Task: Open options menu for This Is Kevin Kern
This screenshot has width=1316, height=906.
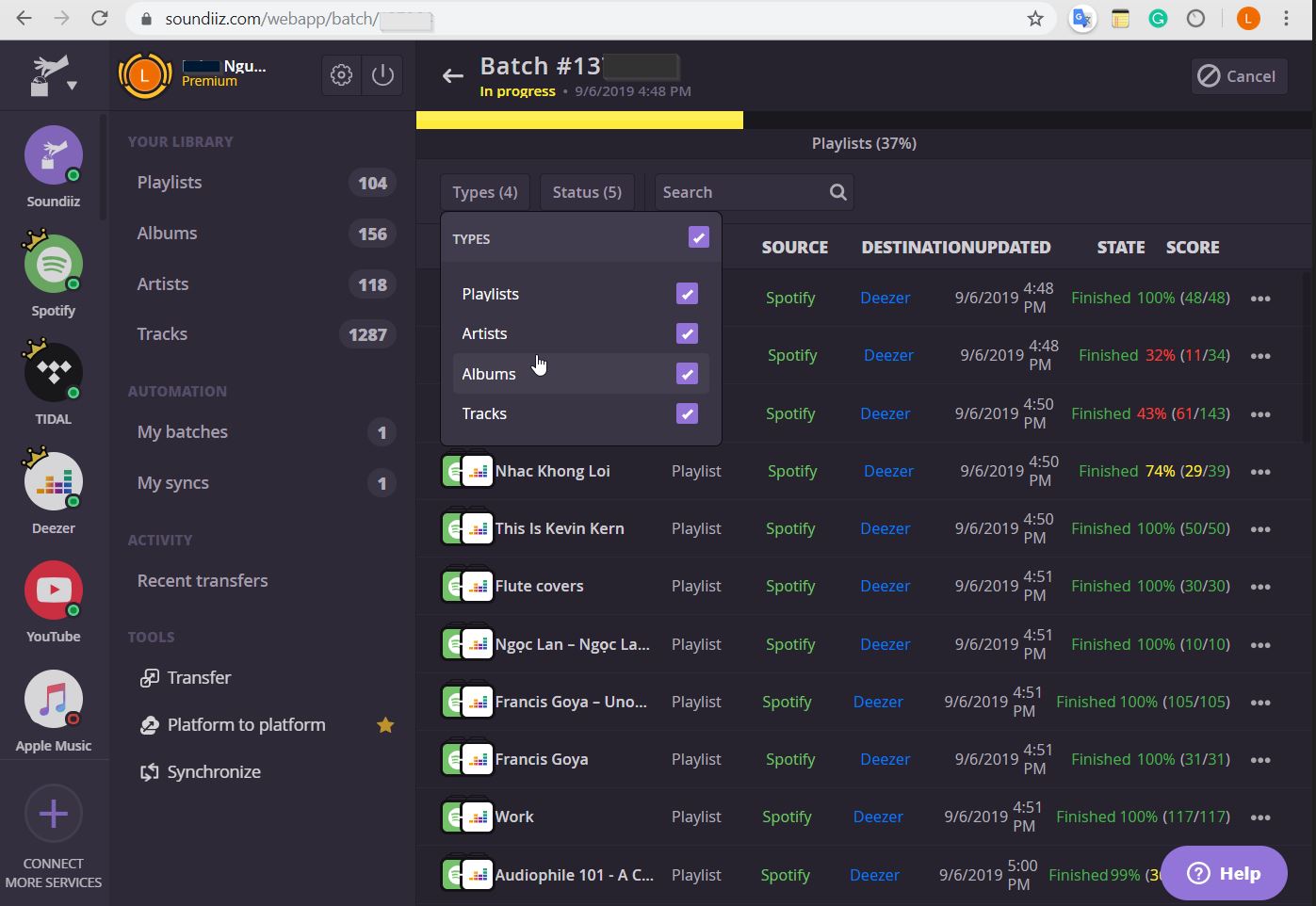Action: pyautogui.click(x=1260, y=529)
